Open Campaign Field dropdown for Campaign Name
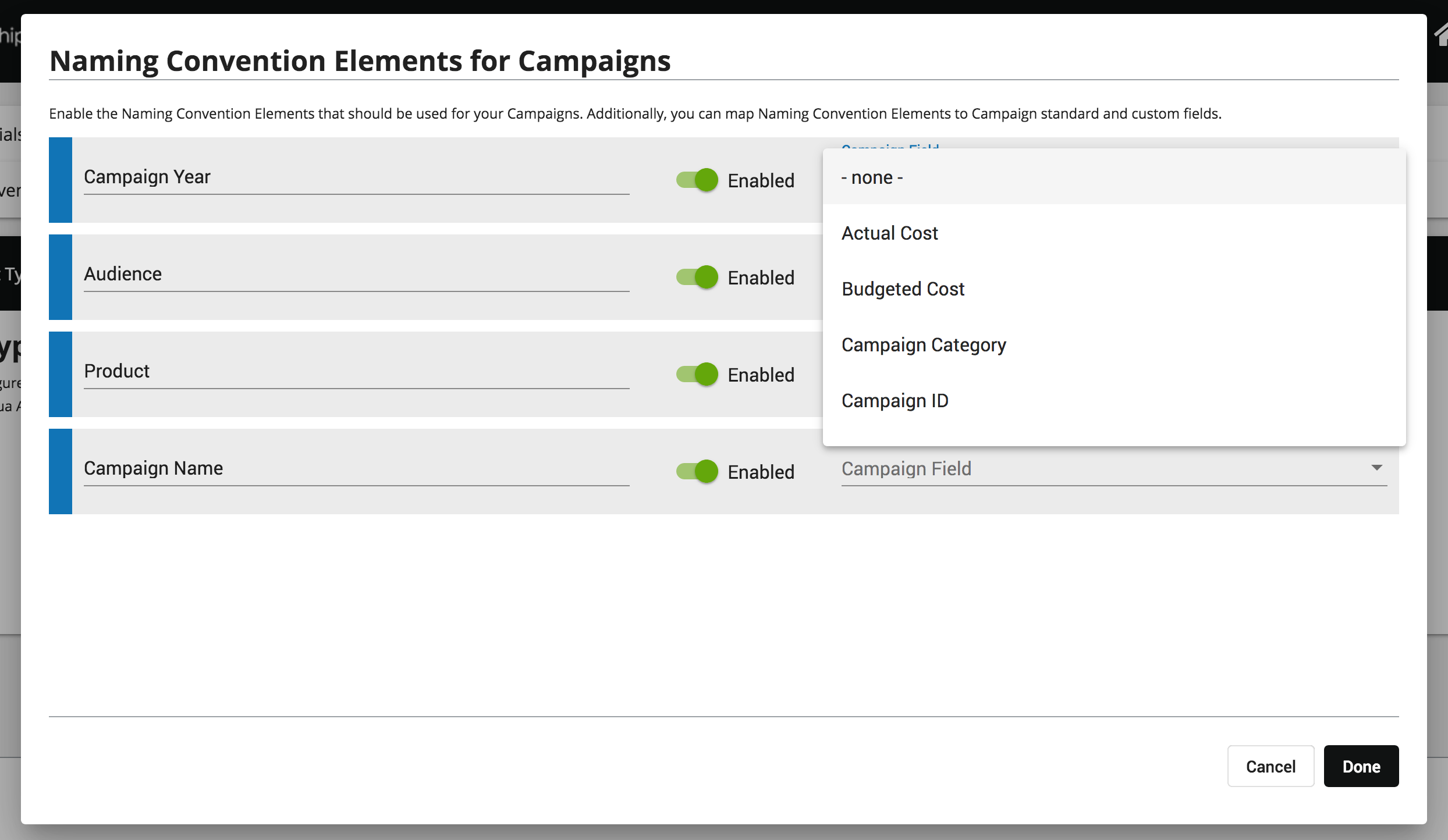Screen dimensions: 1448x840 (1106, 469)
